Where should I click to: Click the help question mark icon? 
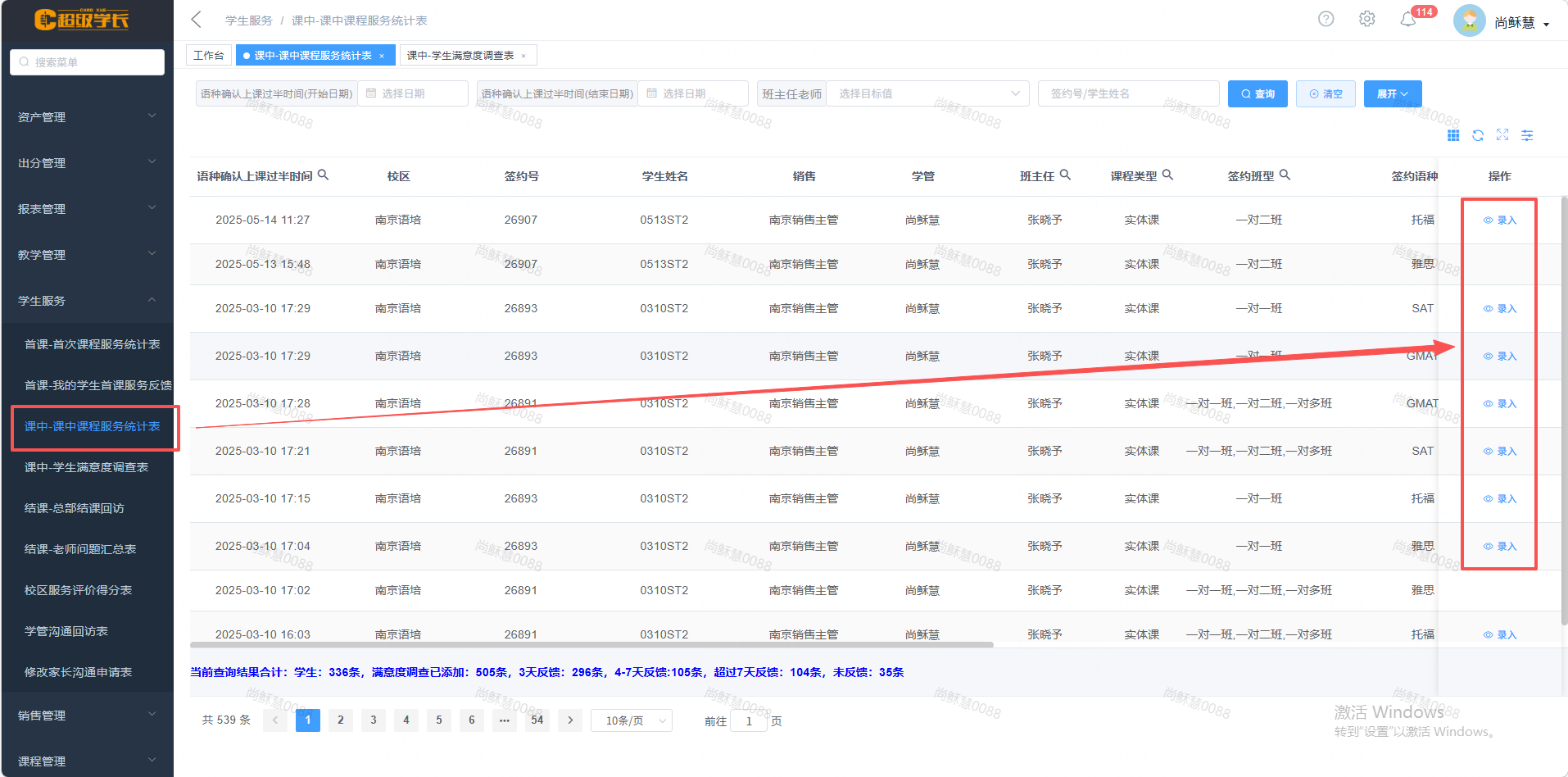click(1326, 19)
